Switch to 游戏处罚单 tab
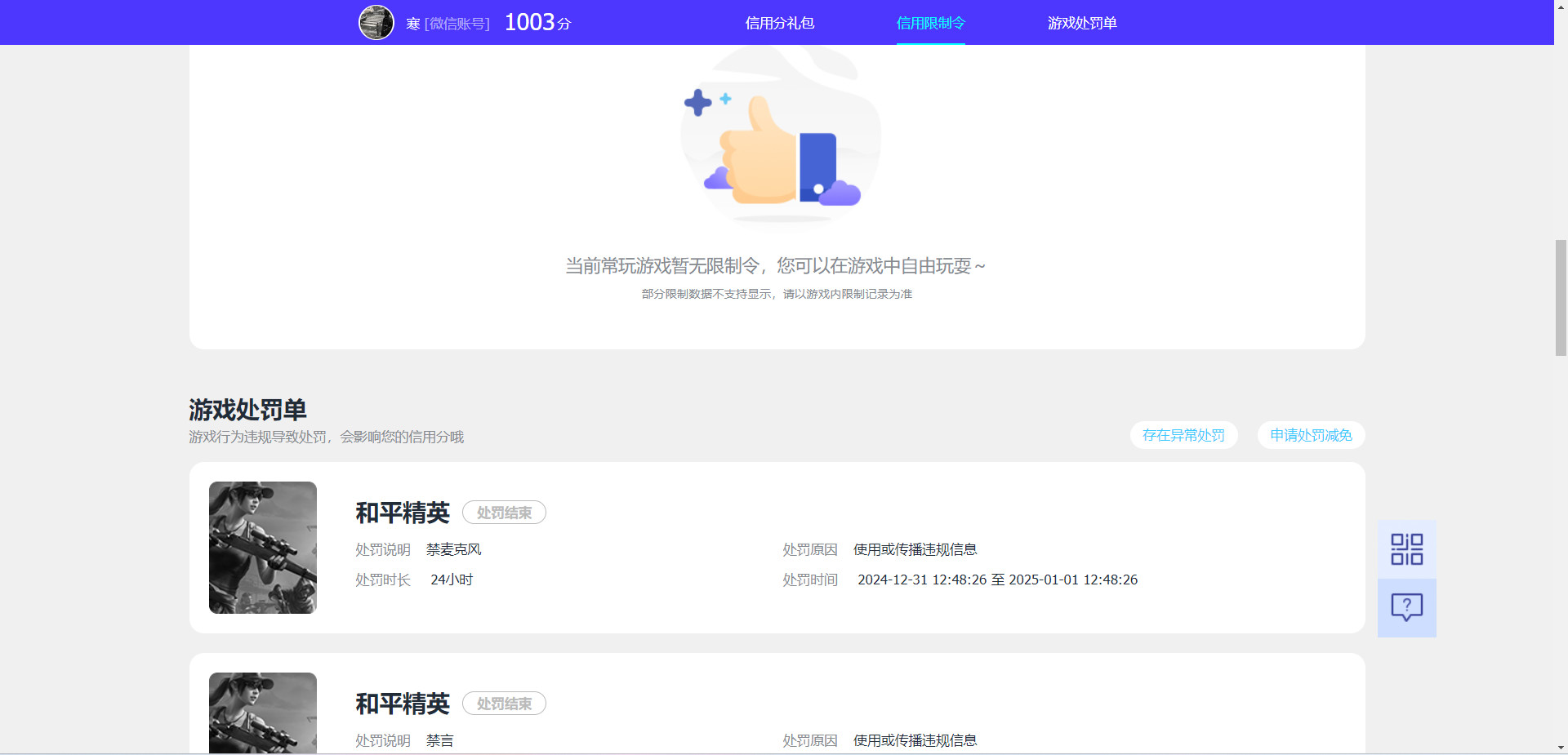Image resolution: width=1568 pixels, height=755 pixels. click(x=1082, y=23)
